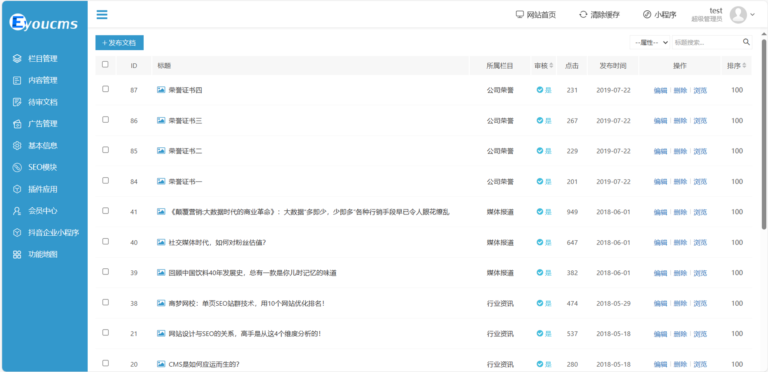768x372 pixels.
Task: Sort by 审核 column arrows
Action: [552, 66]
